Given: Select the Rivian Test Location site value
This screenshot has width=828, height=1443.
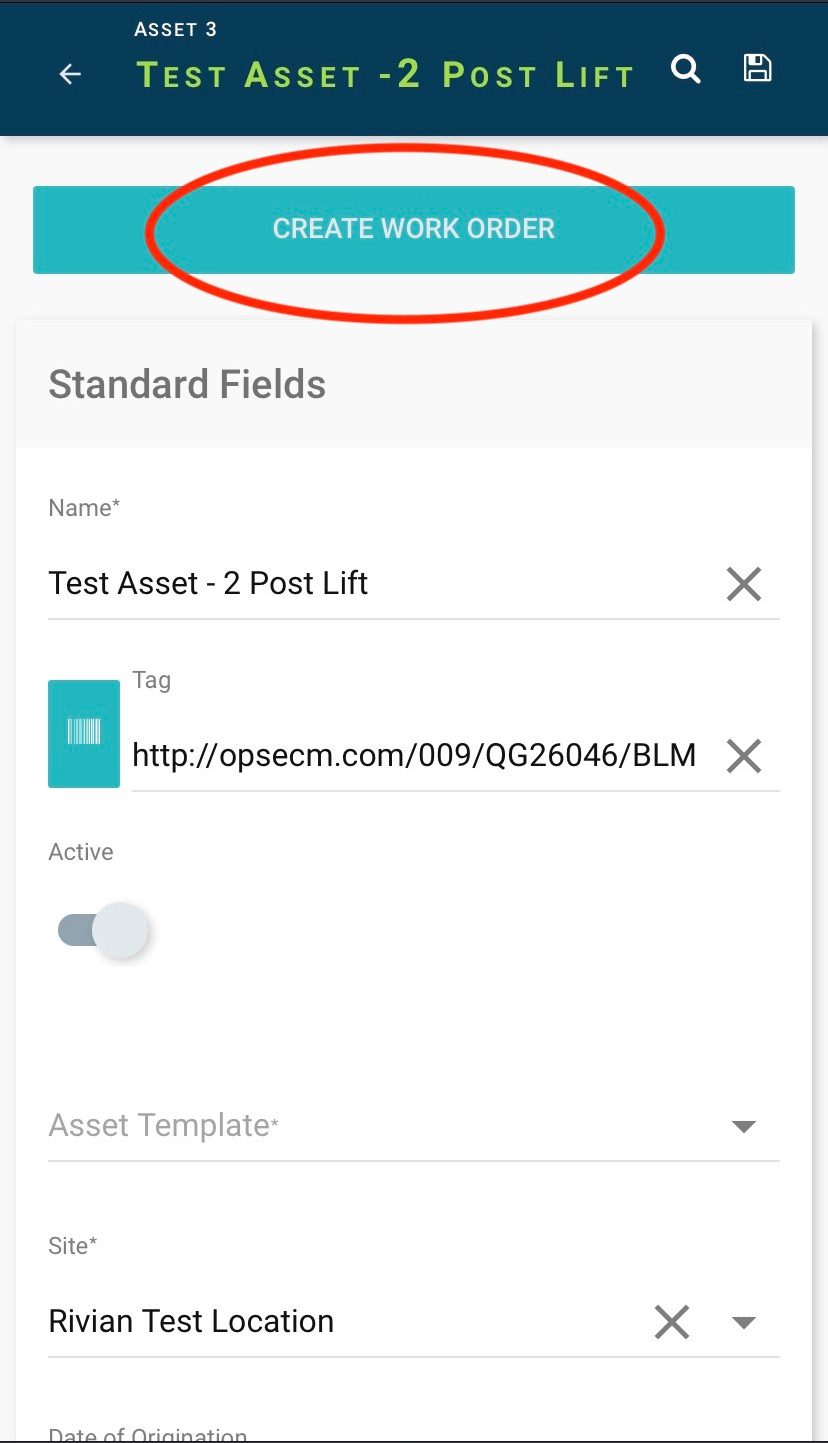Looking at the screenshot, I should (x=191, y=1321).
